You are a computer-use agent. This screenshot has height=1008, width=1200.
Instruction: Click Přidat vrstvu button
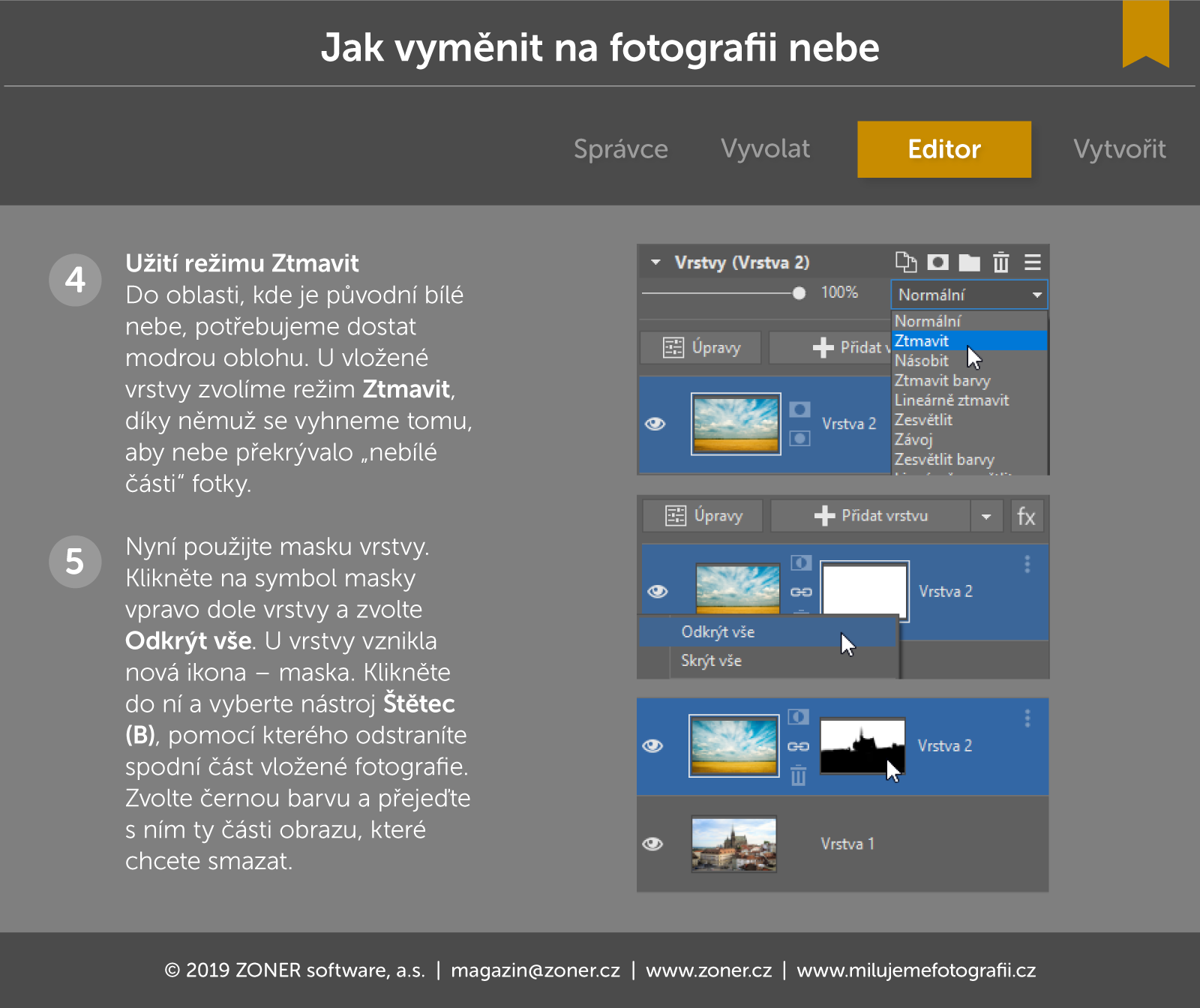tap(871, 516)
